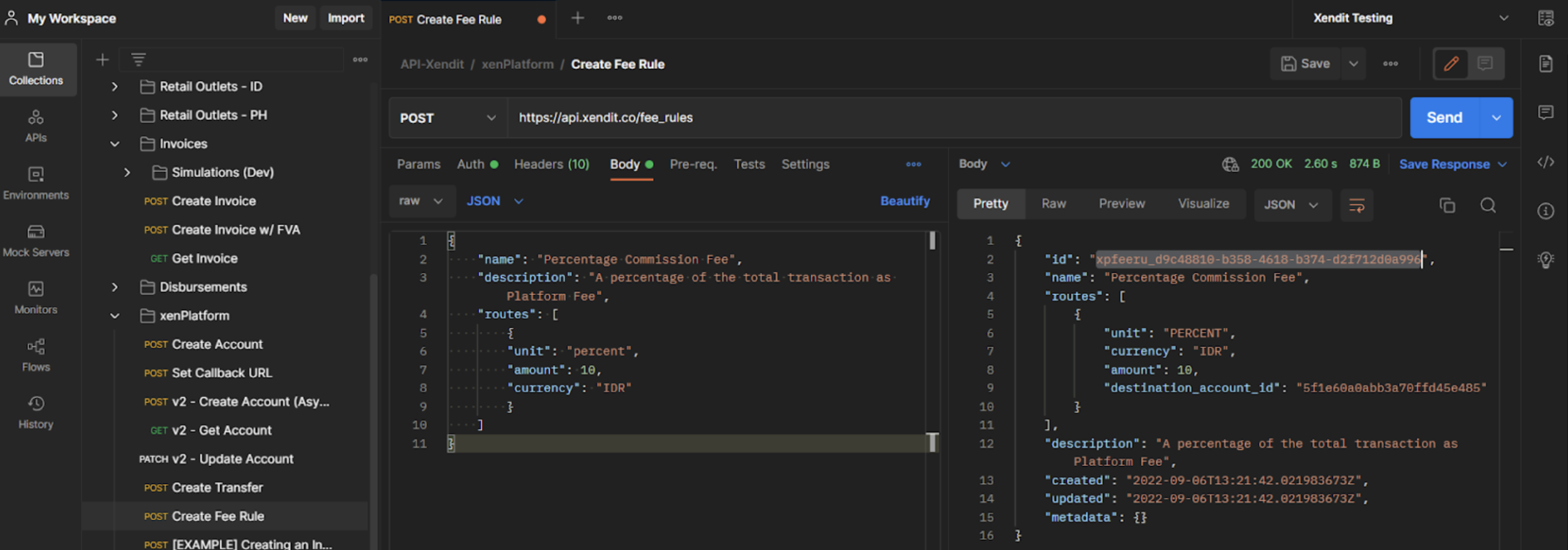This screenshot has width=1568, height=550.
Task: Open request body JSON format dropdown
Action: tap(495, 201)
